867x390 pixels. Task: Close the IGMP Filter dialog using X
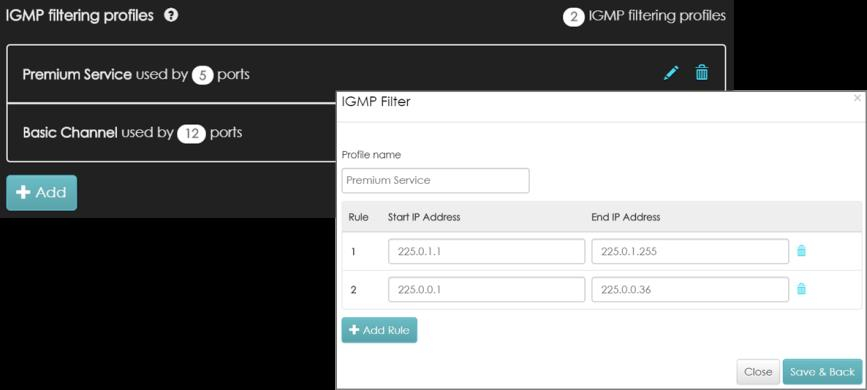tap(857, 98)
